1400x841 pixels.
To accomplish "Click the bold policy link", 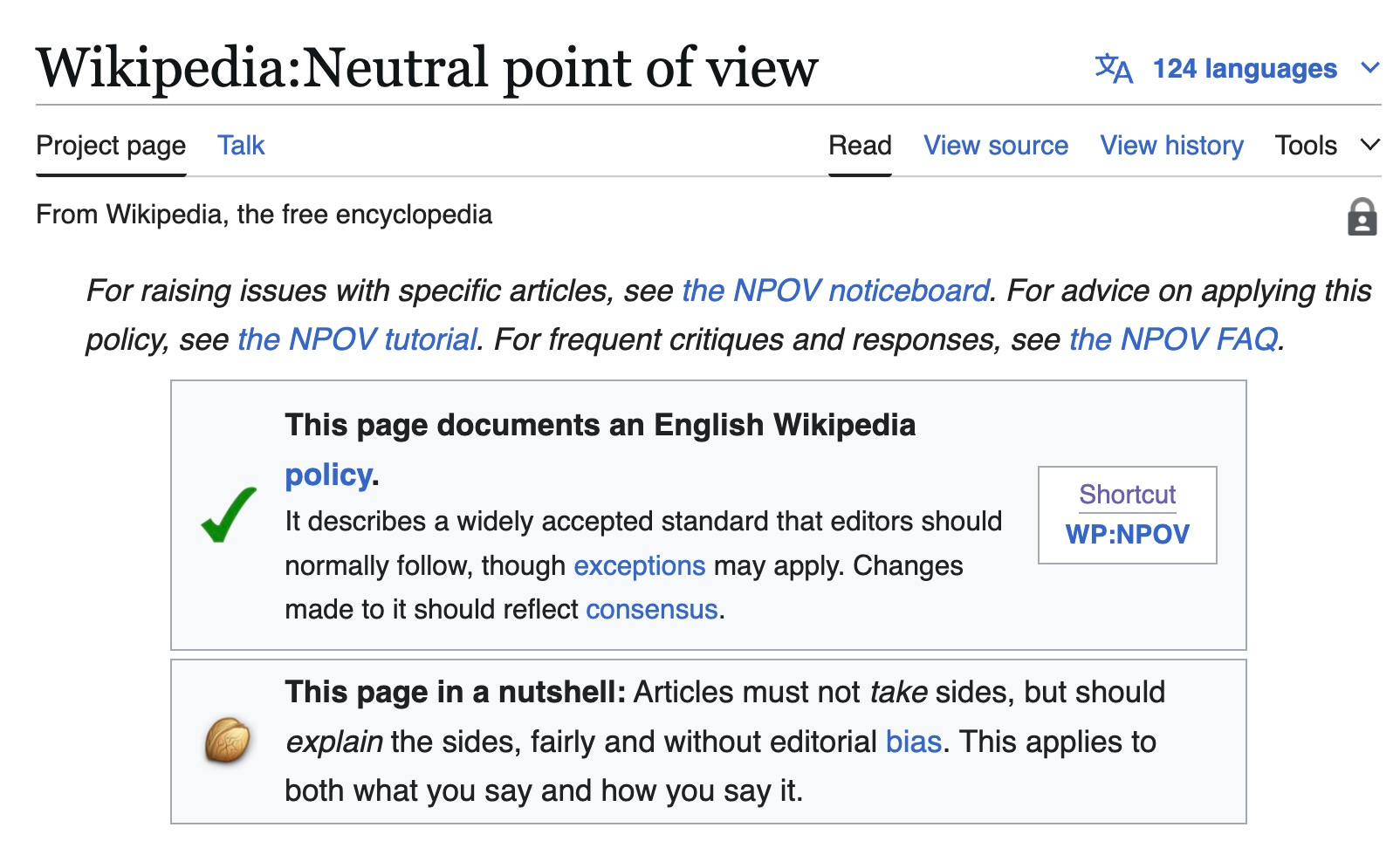I will click(x=329, y=475).
